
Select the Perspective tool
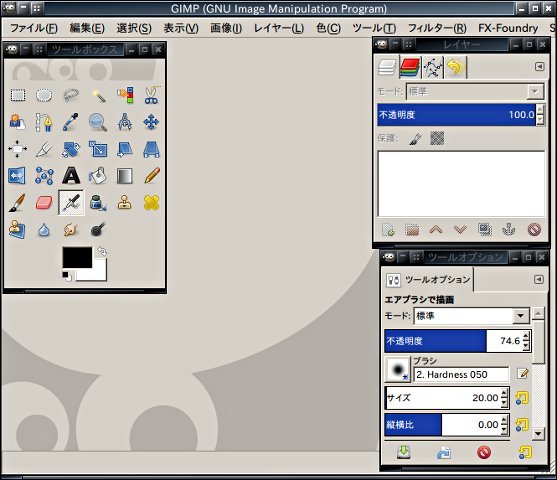click(152, 149)
